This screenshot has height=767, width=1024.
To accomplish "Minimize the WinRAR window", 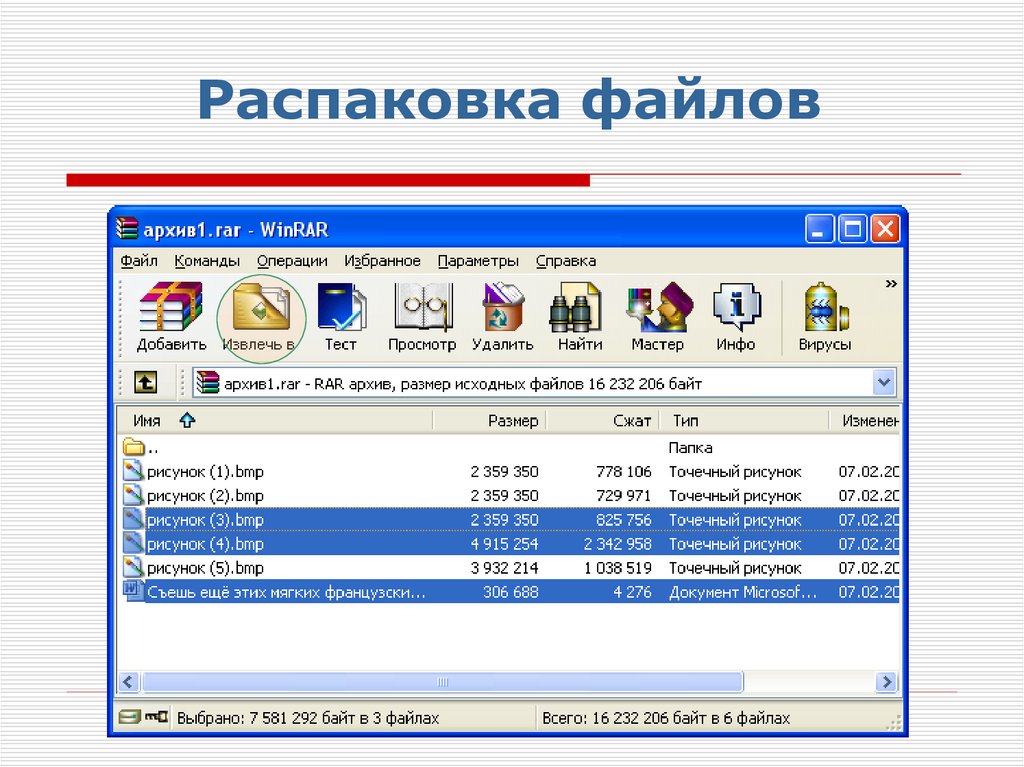I will [x=819, y=229].
